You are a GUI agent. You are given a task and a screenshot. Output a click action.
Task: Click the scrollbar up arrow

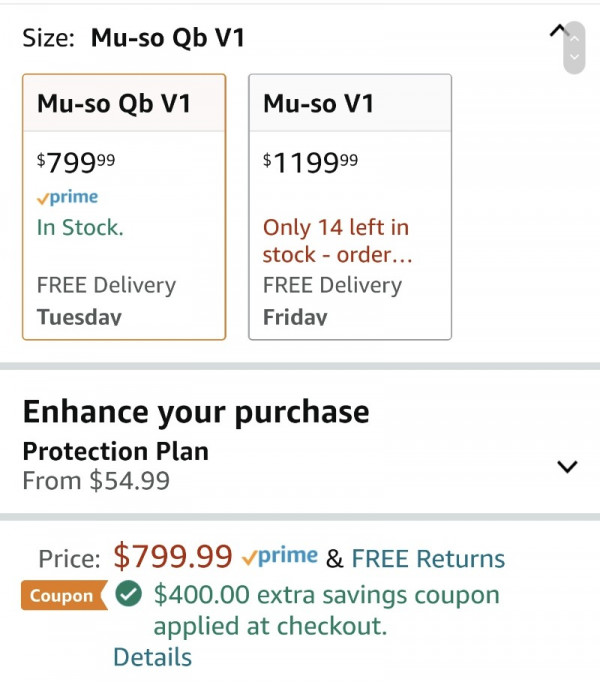574,39
